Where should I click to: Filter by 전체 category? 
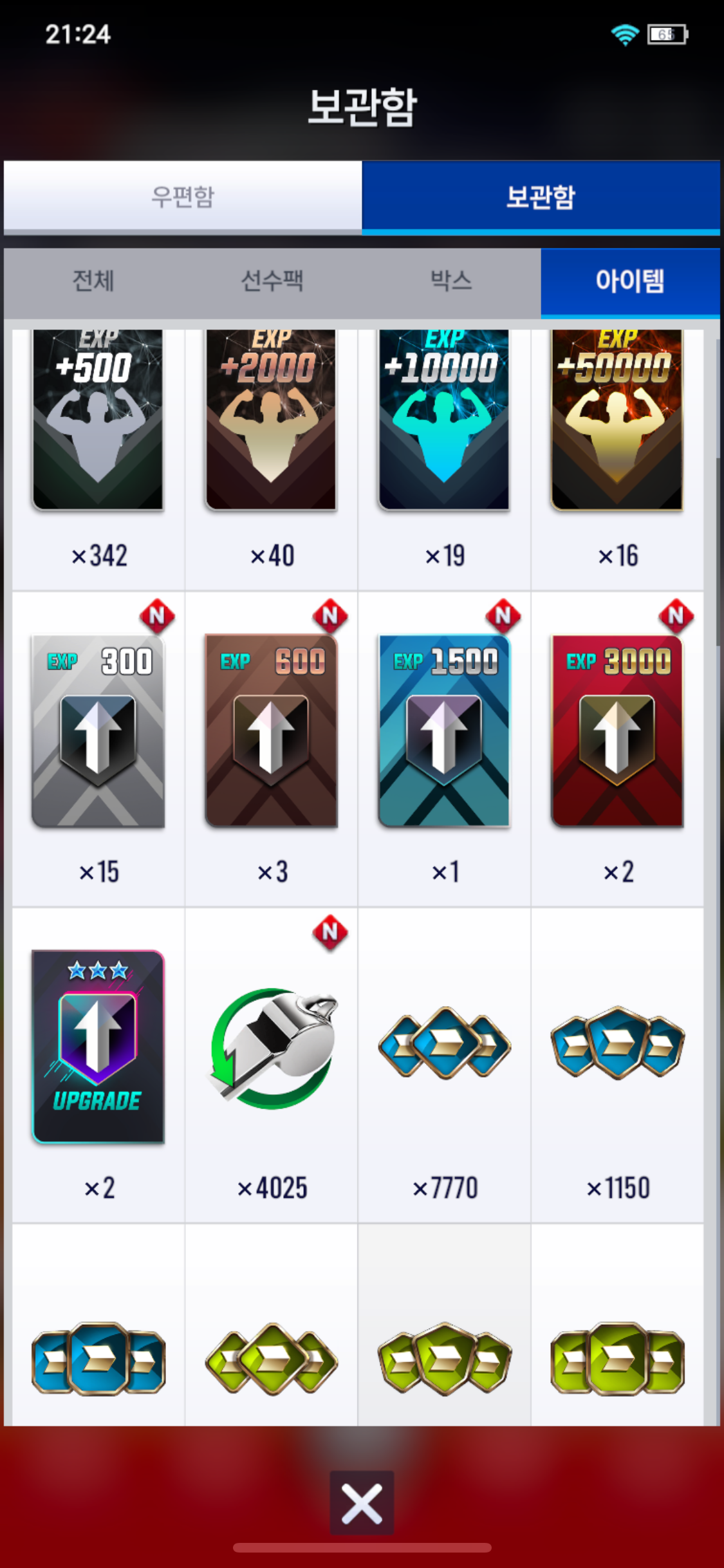[x=93, y=281]
